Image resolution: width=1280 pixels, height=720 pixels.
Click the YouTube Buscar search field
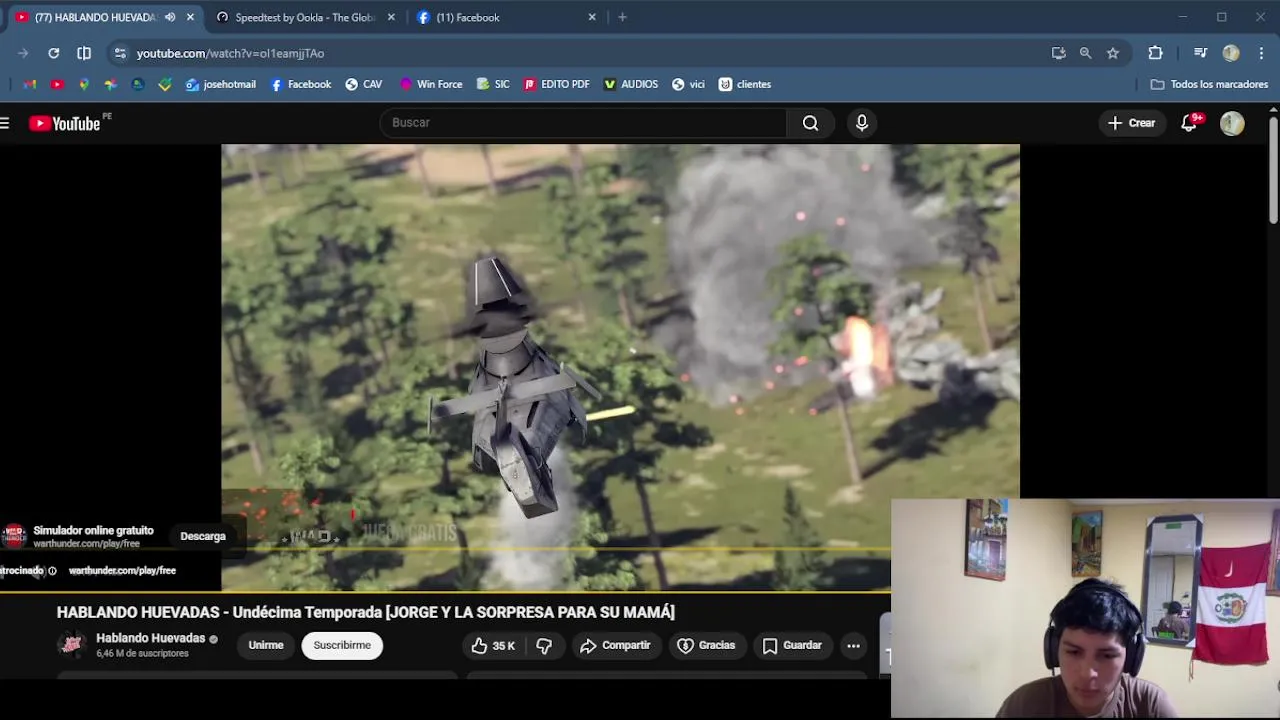point(583,123)
